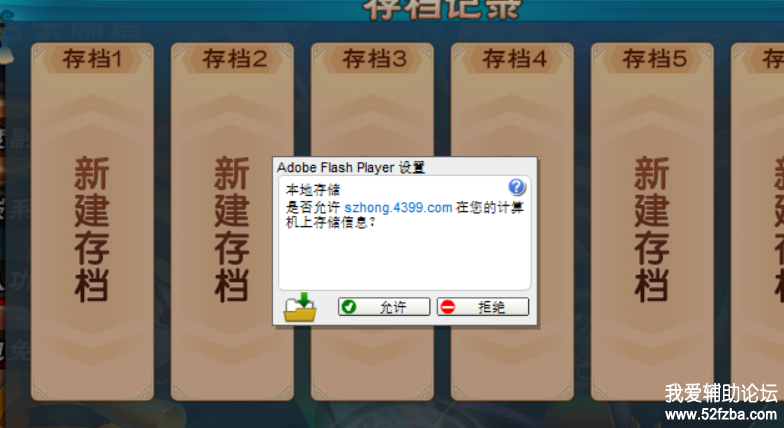Open the szhong.4399.com link

pos(398,208)
